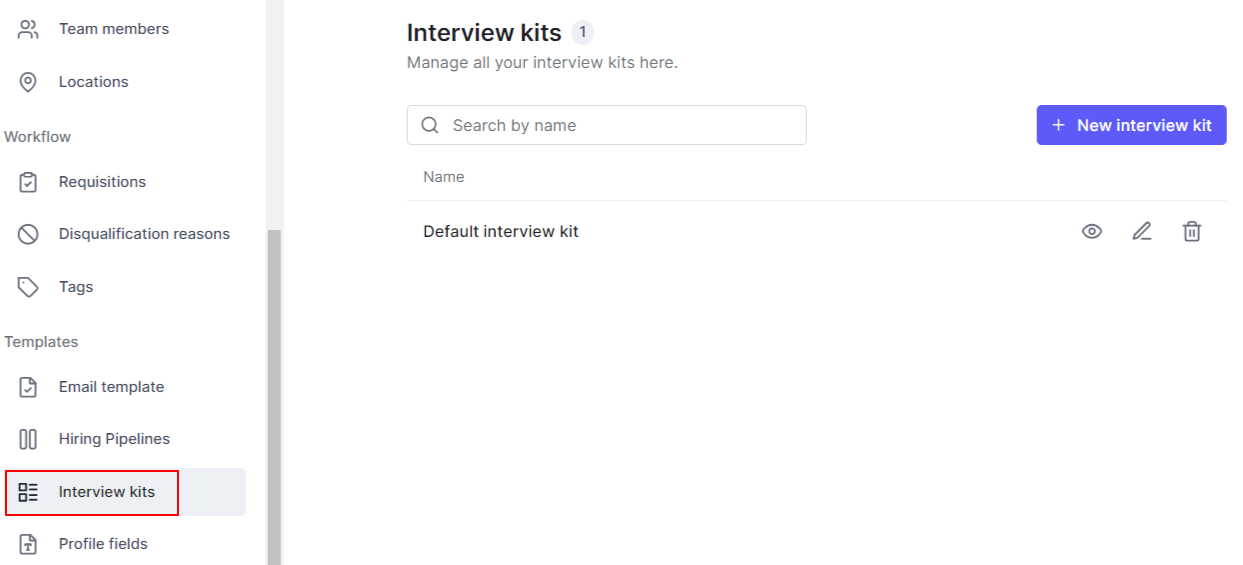Click the Requisitions clipboard icon

click(x=28, y=182)
